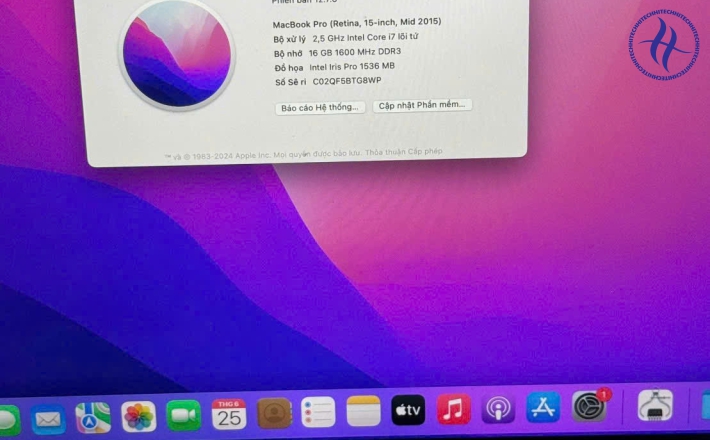710x440 pixels.
Task: Launch the Apple TV app
Action: [408, 410]
